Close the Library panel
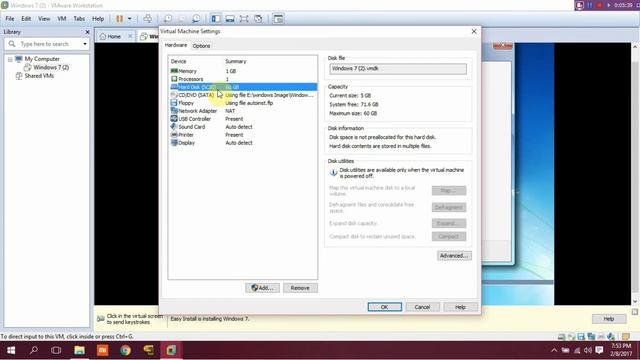 (87, 32)
